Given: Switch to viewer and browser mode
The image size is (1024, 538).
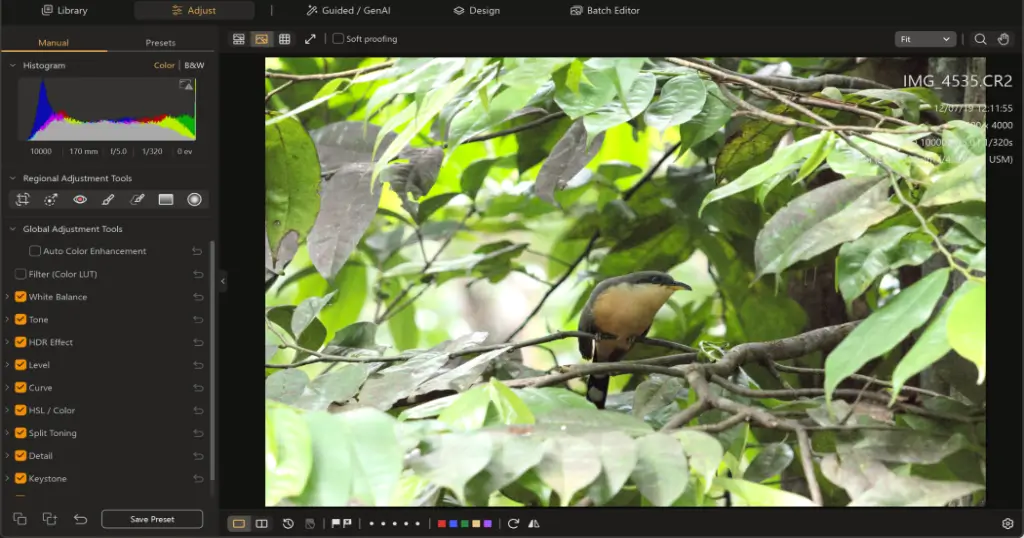Looking at the screenshot, I should point(239,39).
